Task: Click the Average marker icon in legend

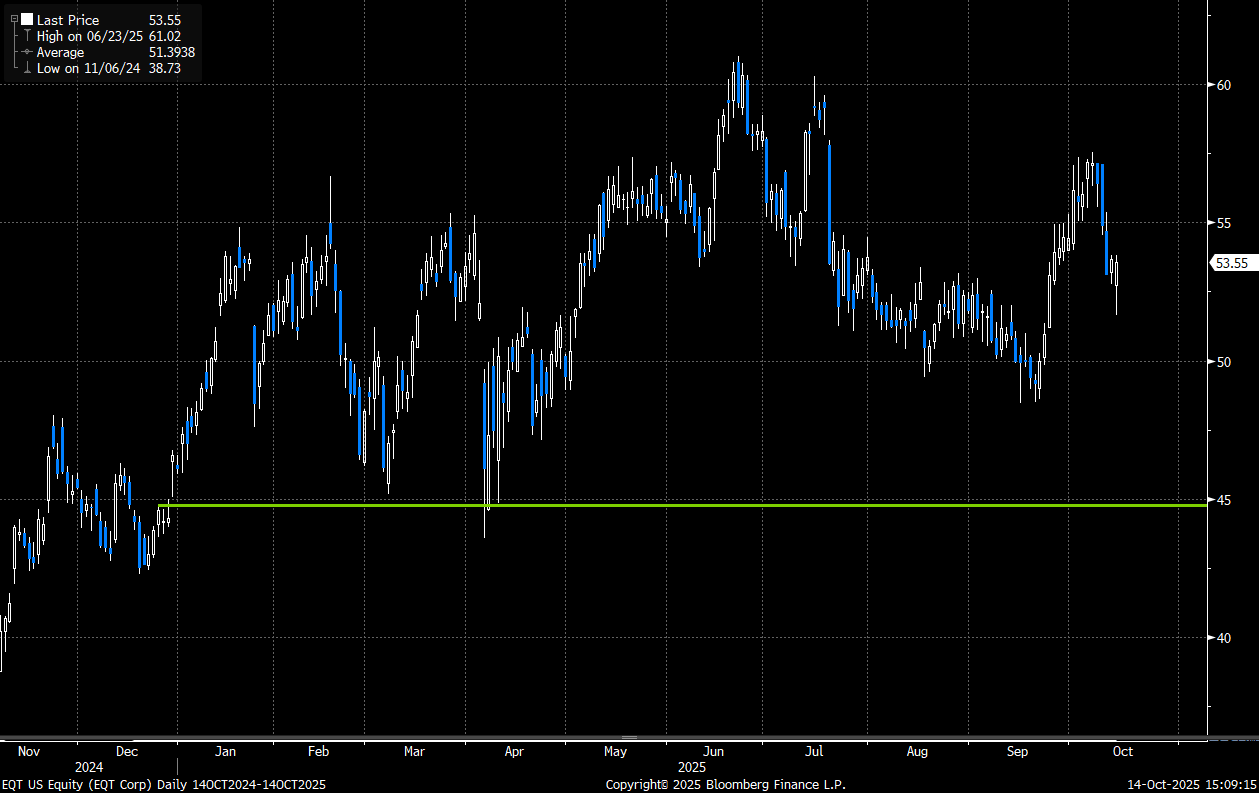Action: pos(27,52)
